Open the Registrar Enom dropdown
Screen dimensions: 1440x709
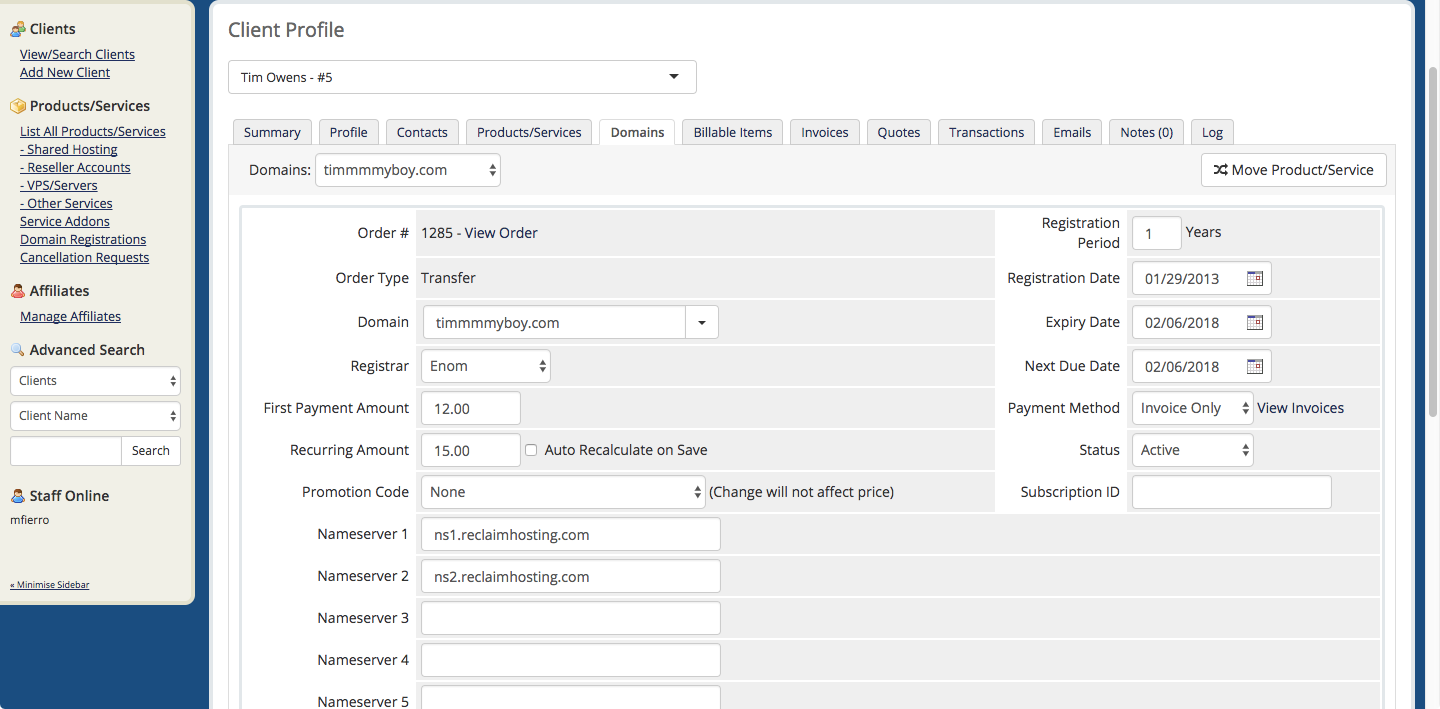(486, 366)
